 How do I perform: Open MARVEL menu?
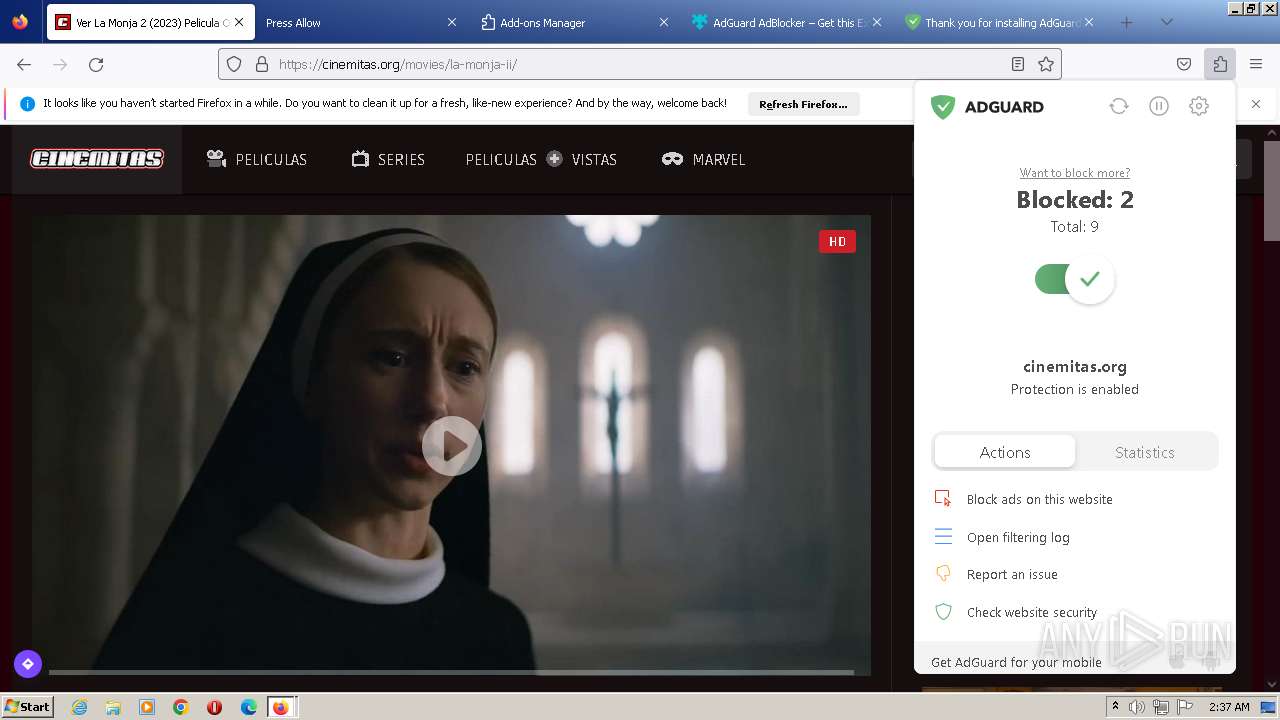[704, 159]
